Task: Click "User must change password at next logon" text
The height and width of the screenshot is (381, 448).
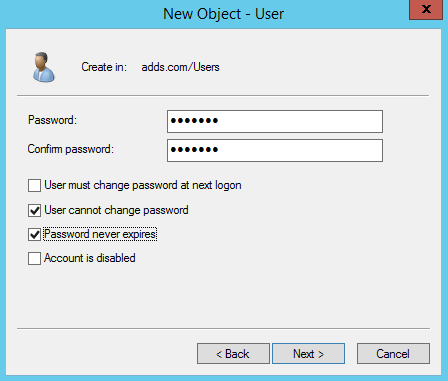Action: [x=143, y=185]
